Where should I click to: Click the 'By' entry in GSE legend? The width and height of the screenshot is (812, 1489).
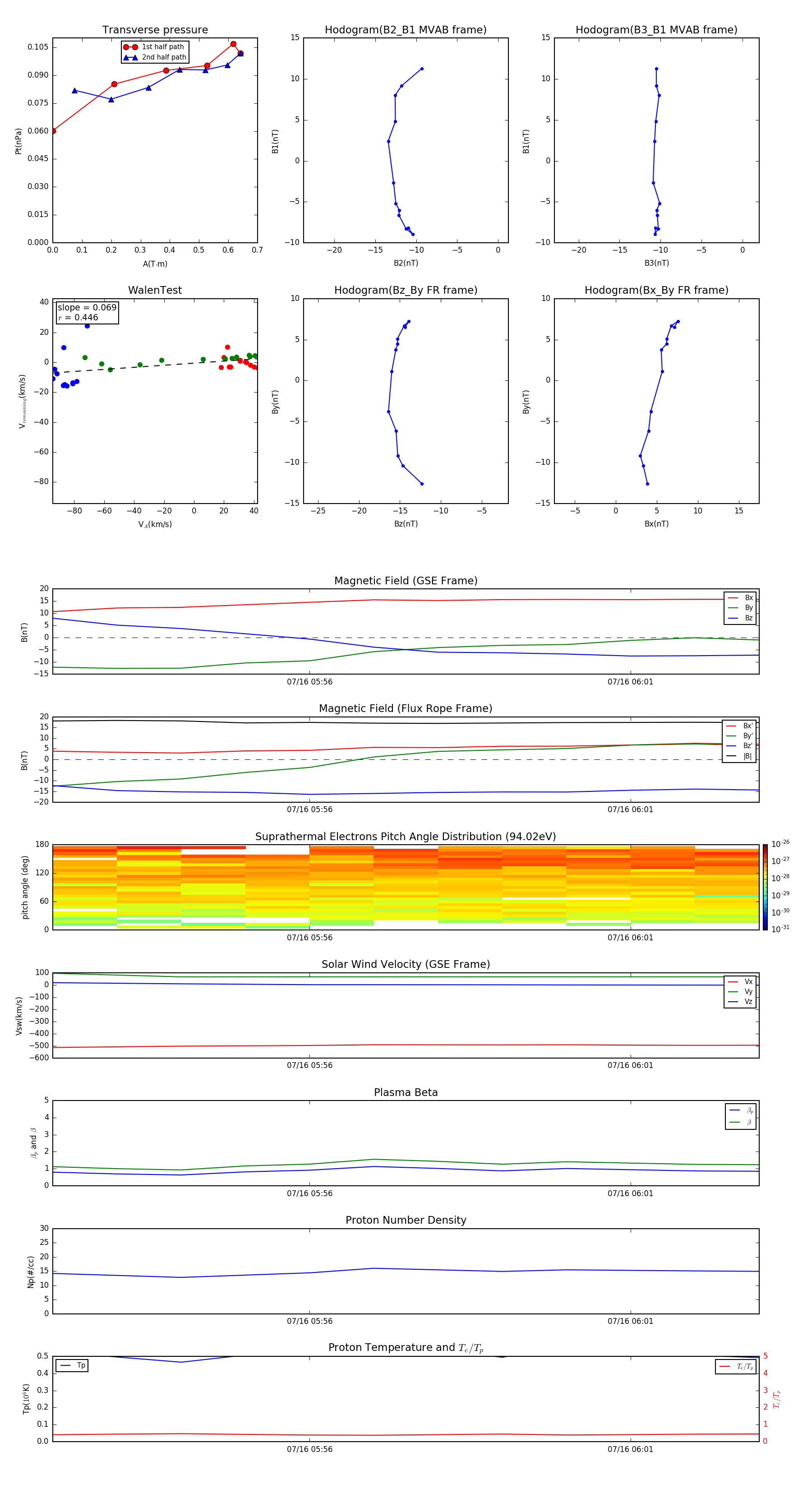(x=740, y=608)
